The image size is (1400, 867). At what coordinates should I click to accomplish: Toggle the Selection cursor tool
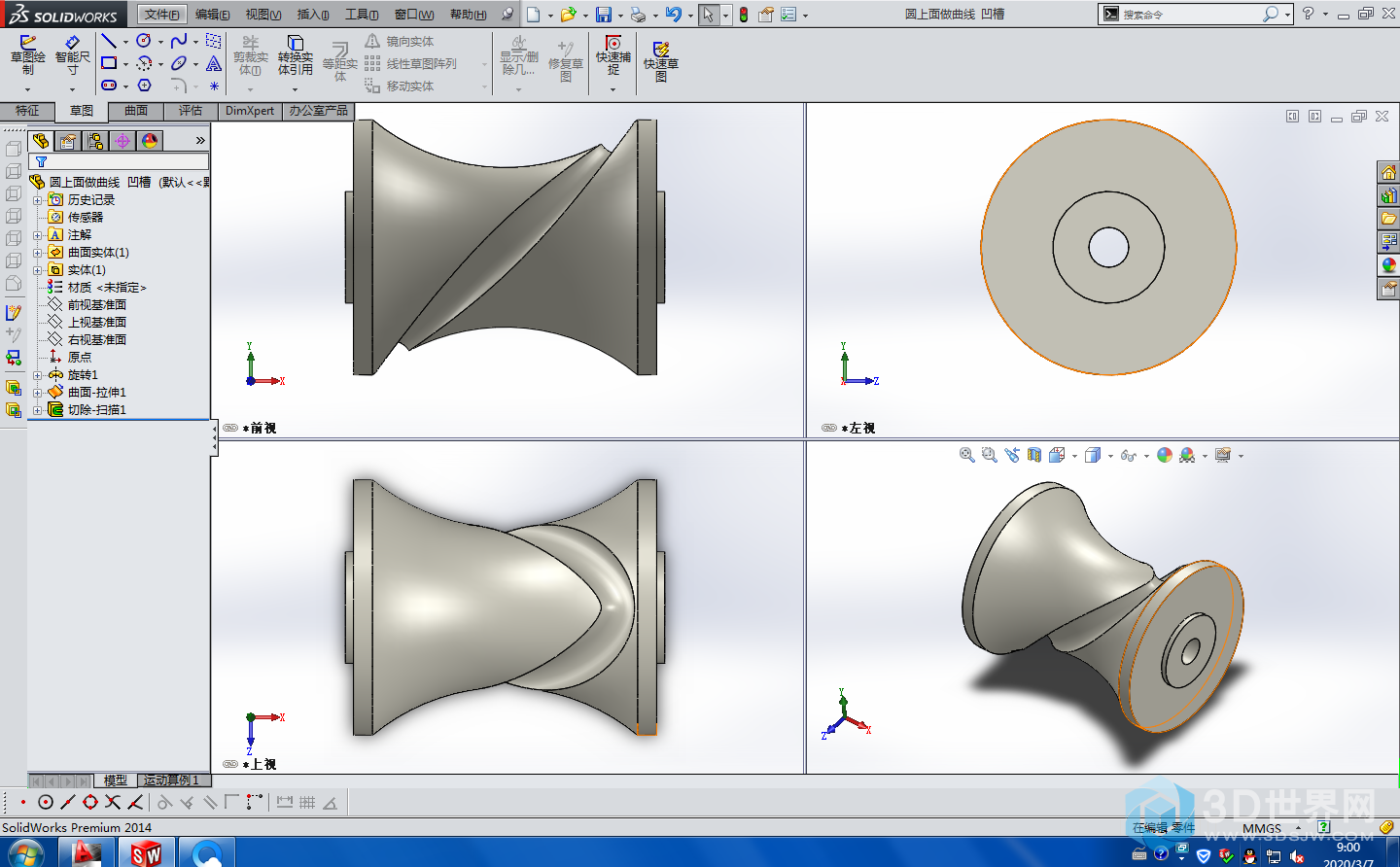(x=709, y=15)
